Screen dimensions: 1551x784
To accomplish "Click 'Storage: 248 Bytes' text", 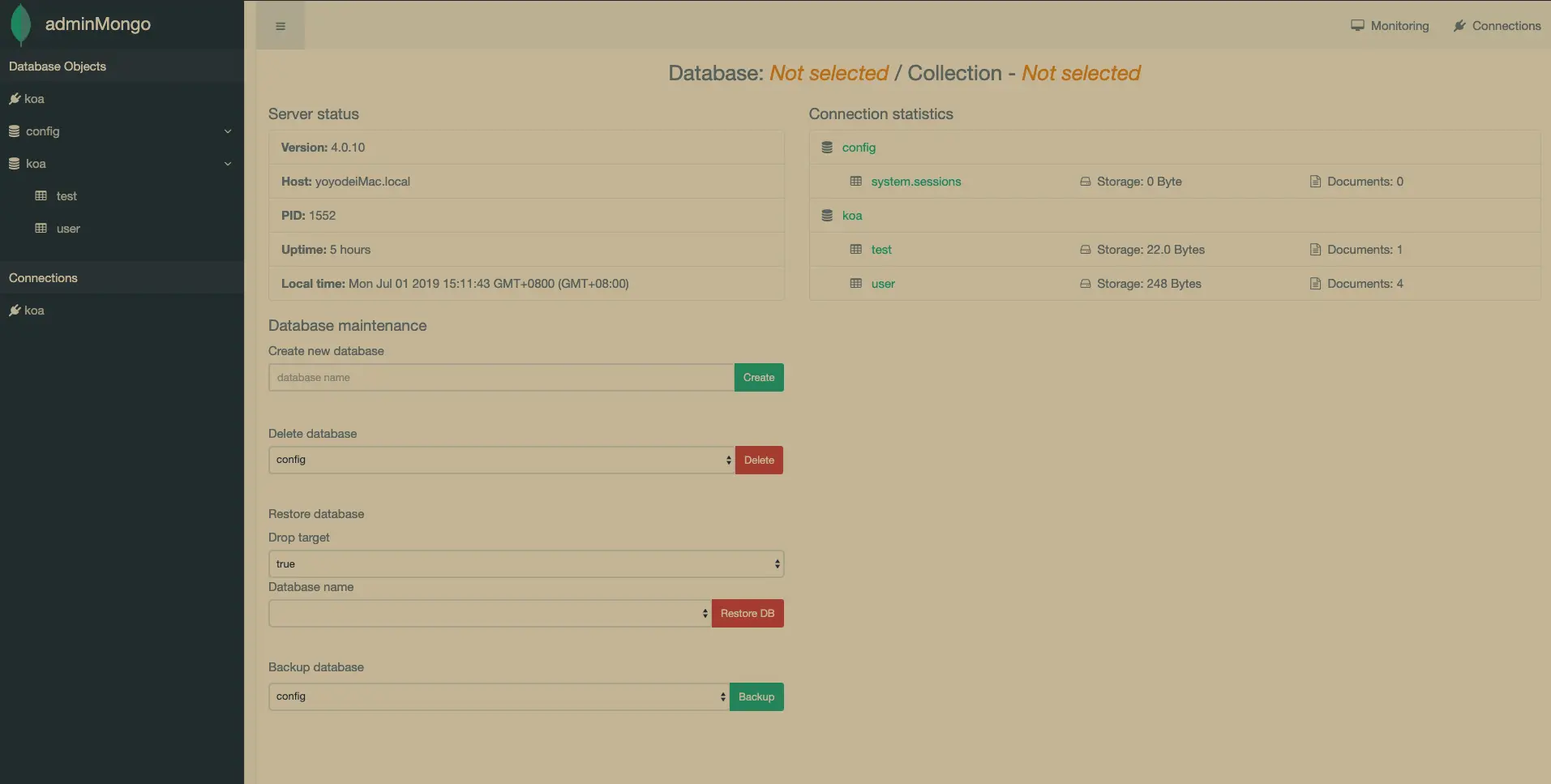I will click(x=1149, y=284).
